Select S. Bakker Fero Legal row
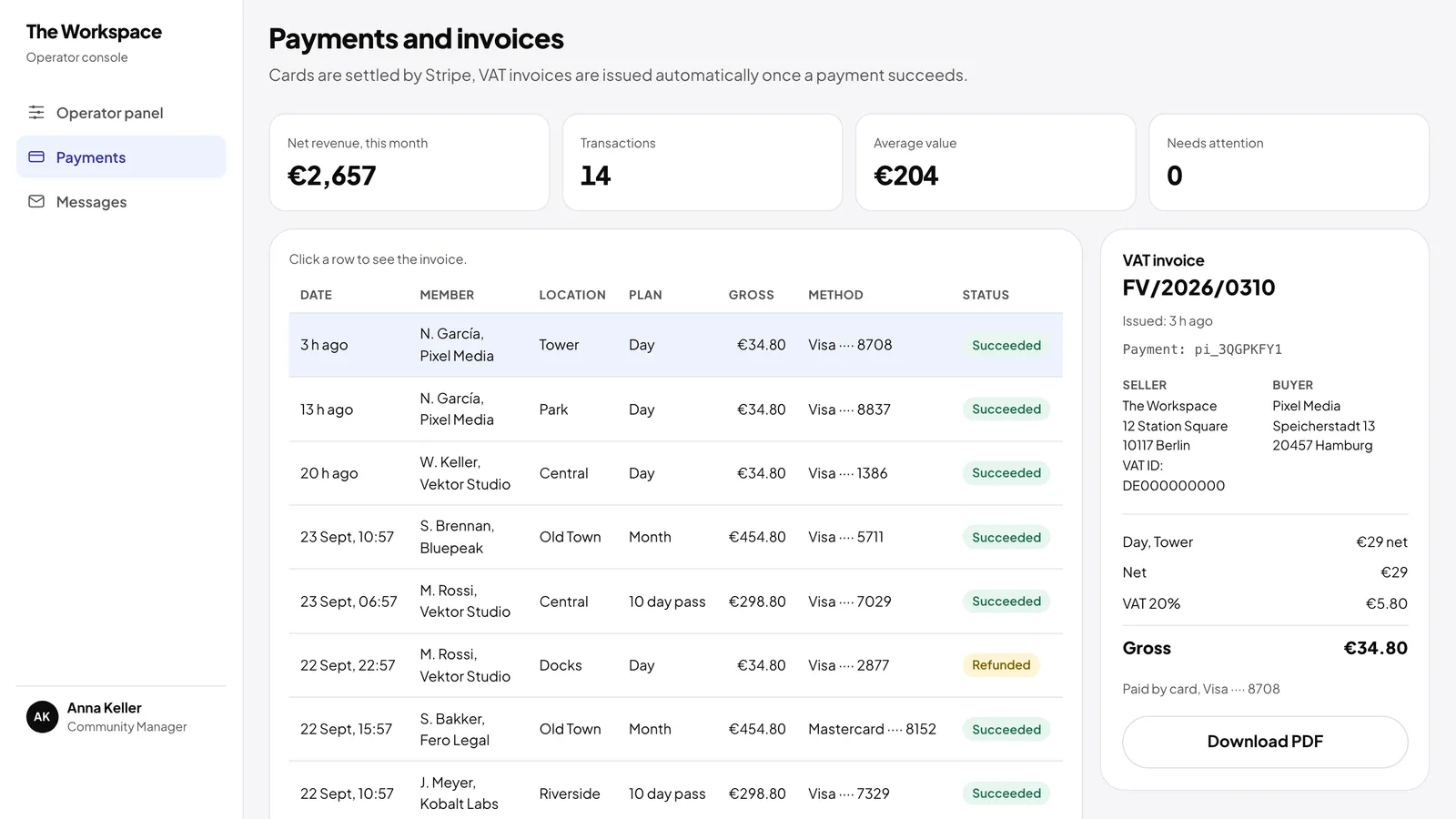 click(675, 729)
